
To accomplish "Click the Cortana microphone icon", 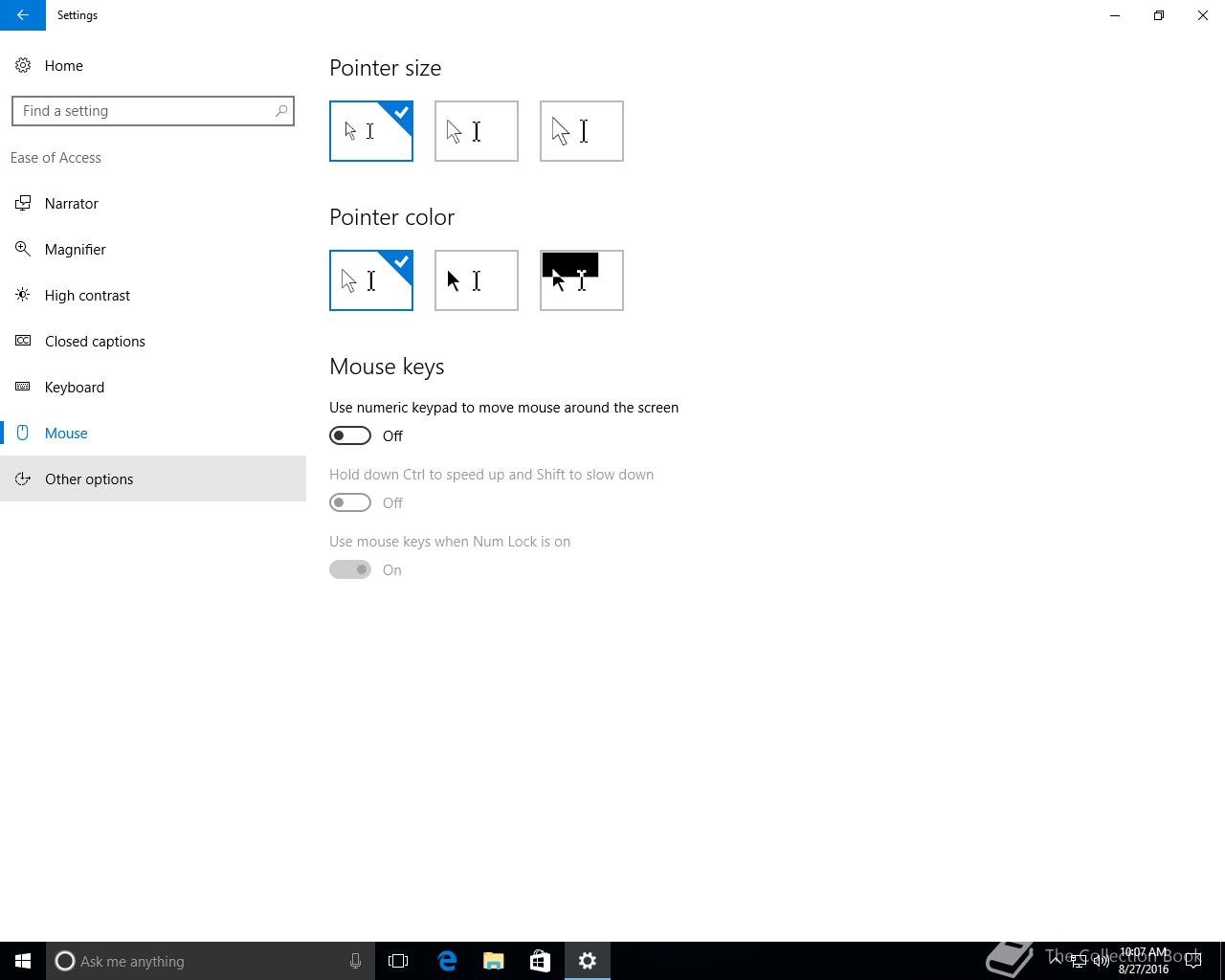I will click(x=355, y=961).
